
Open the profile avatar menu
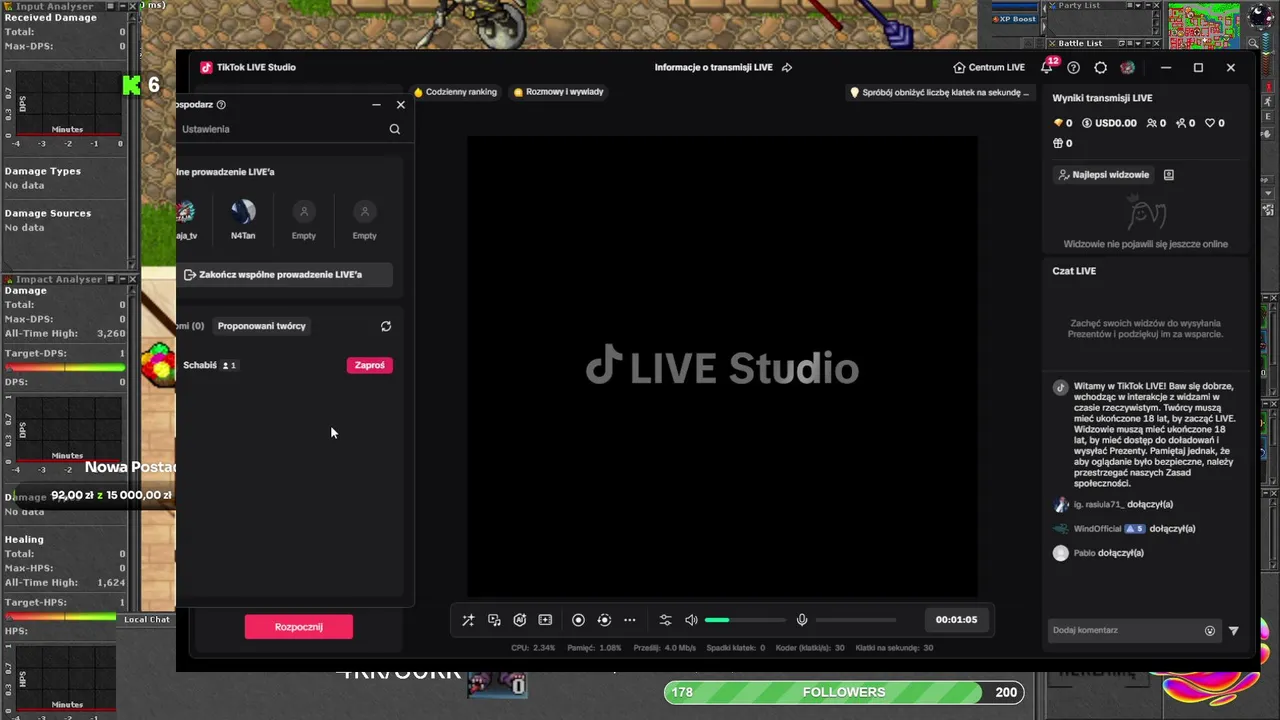(x=1128, y=68)
